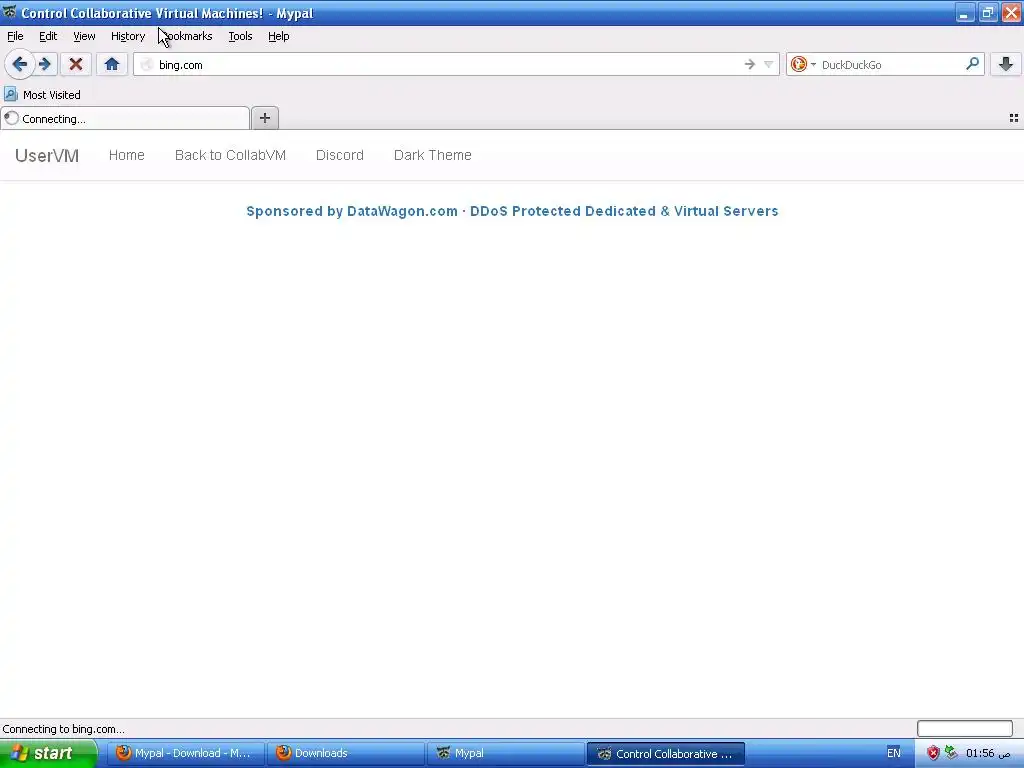This screenshot has width=1024, height=768.
Task: Click the 01:56 system clock
Action: pyautogui.click(x=987, y=753)
